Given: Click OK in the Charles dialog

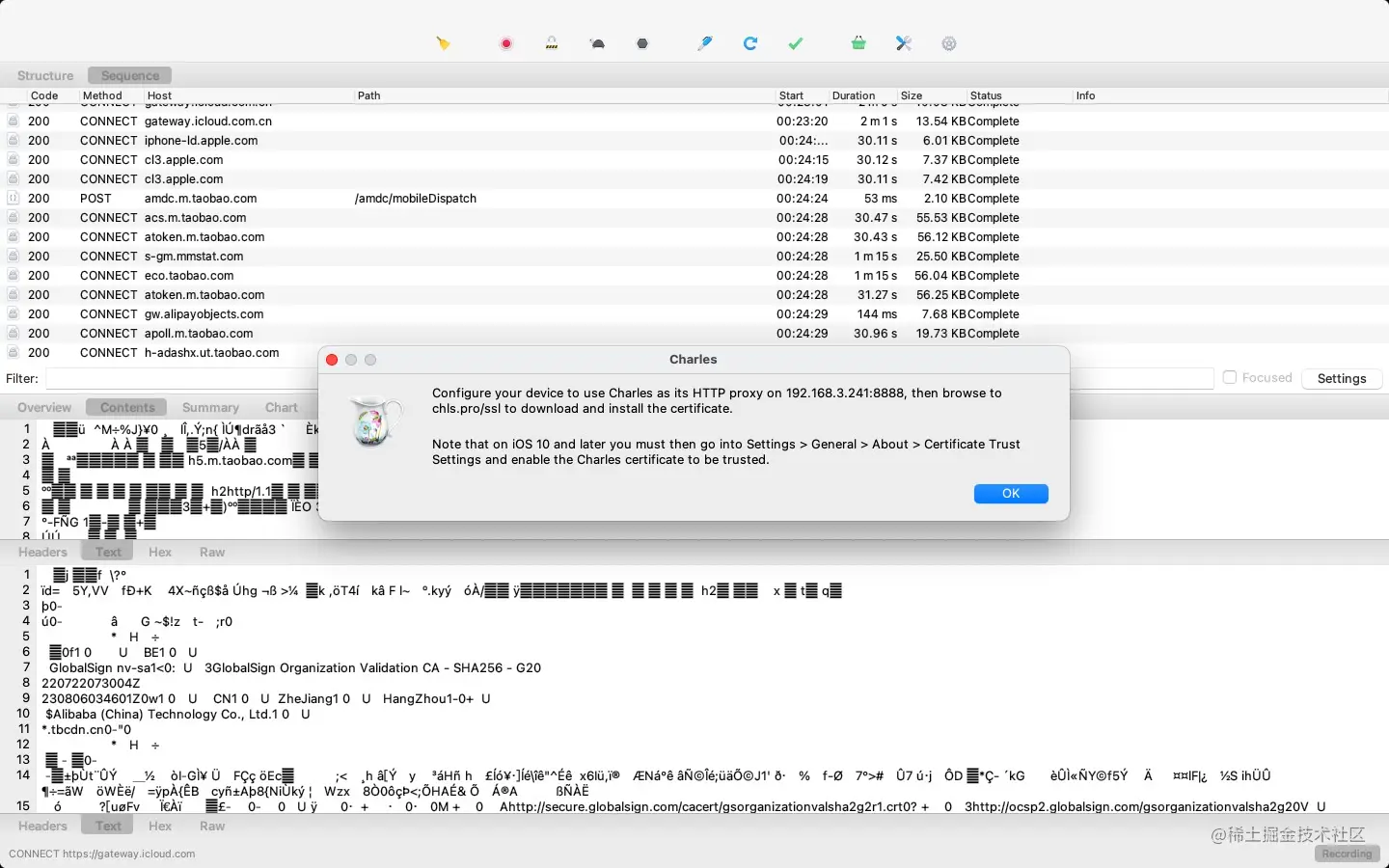Looking at the screenshot, I should point(1011,494).
